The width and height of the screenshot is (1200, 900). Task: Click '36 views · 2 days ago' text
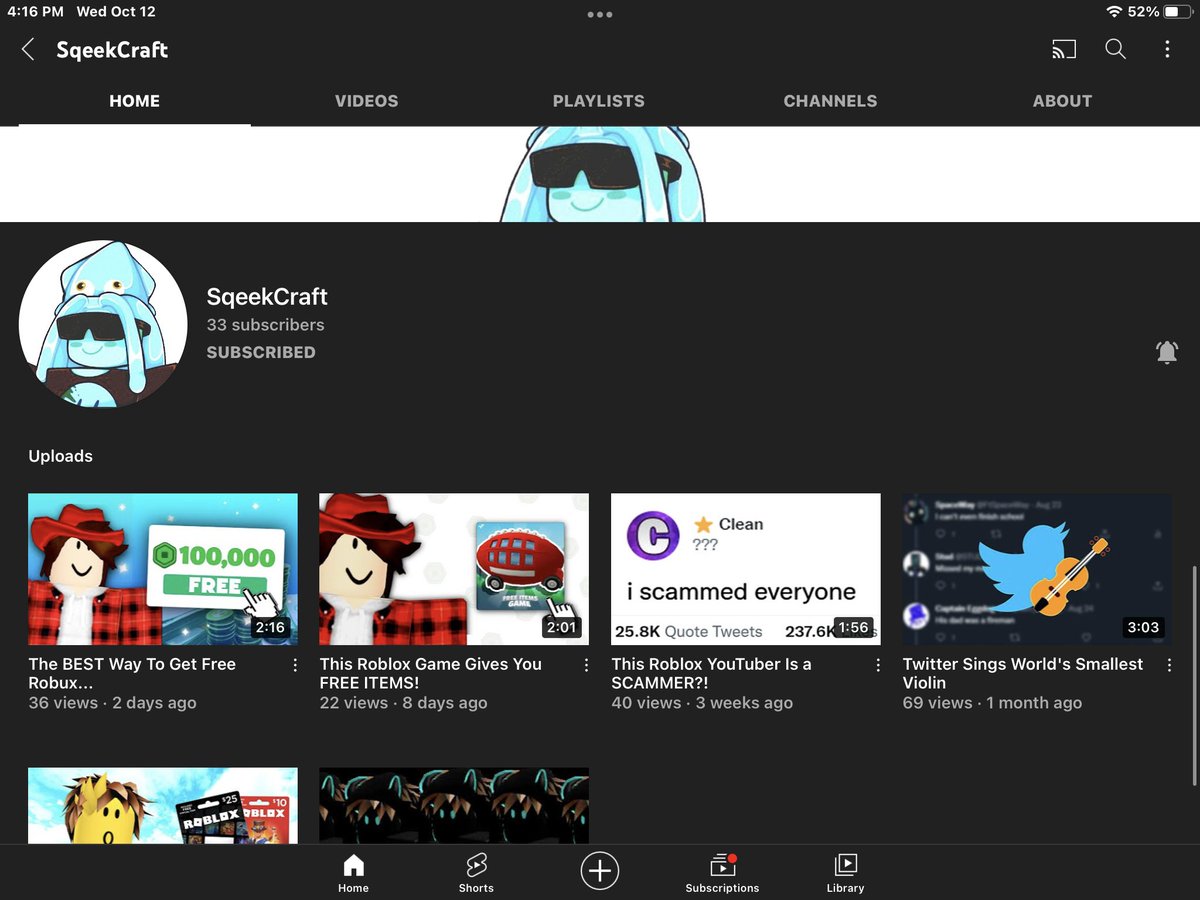pyautogui.click(x=112, y=703)
